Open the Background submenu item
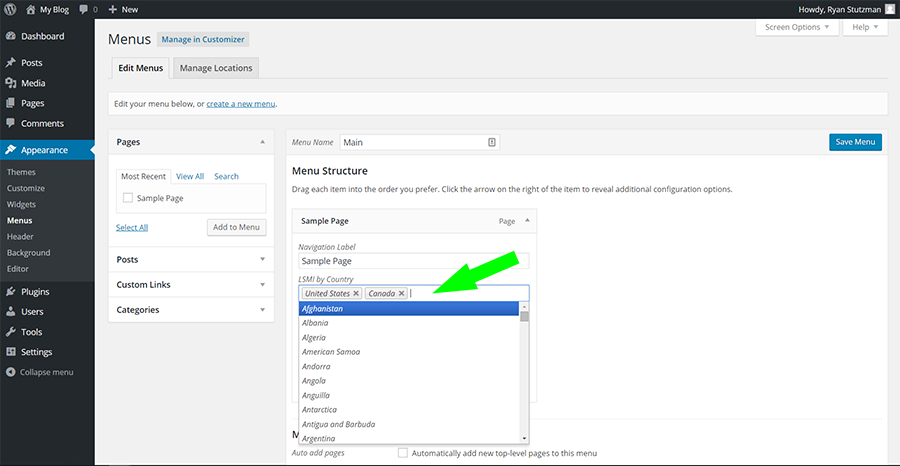 pos(29,253)
